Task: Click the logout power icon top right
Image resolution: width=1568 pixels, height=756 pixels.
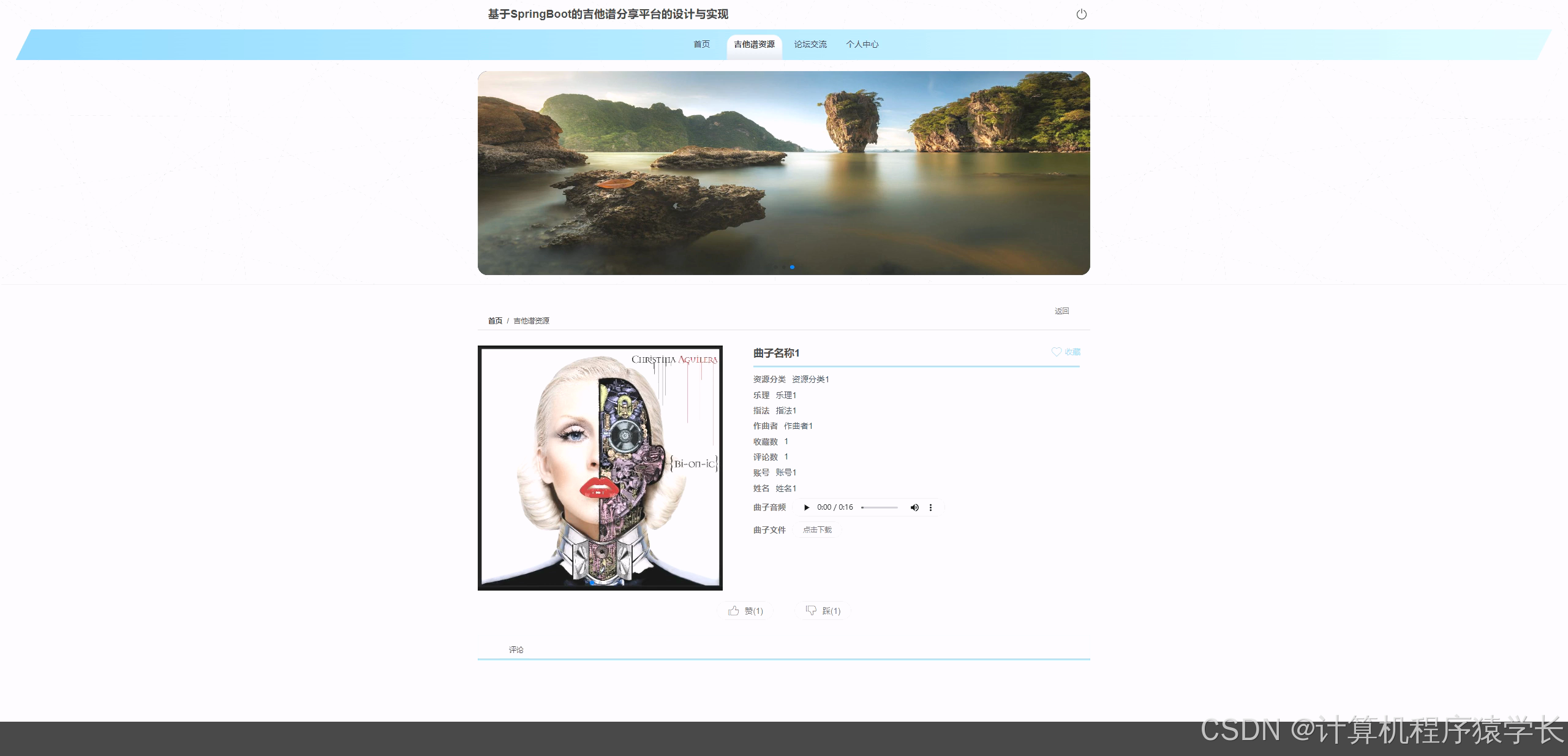Action: click(1081, 13)
